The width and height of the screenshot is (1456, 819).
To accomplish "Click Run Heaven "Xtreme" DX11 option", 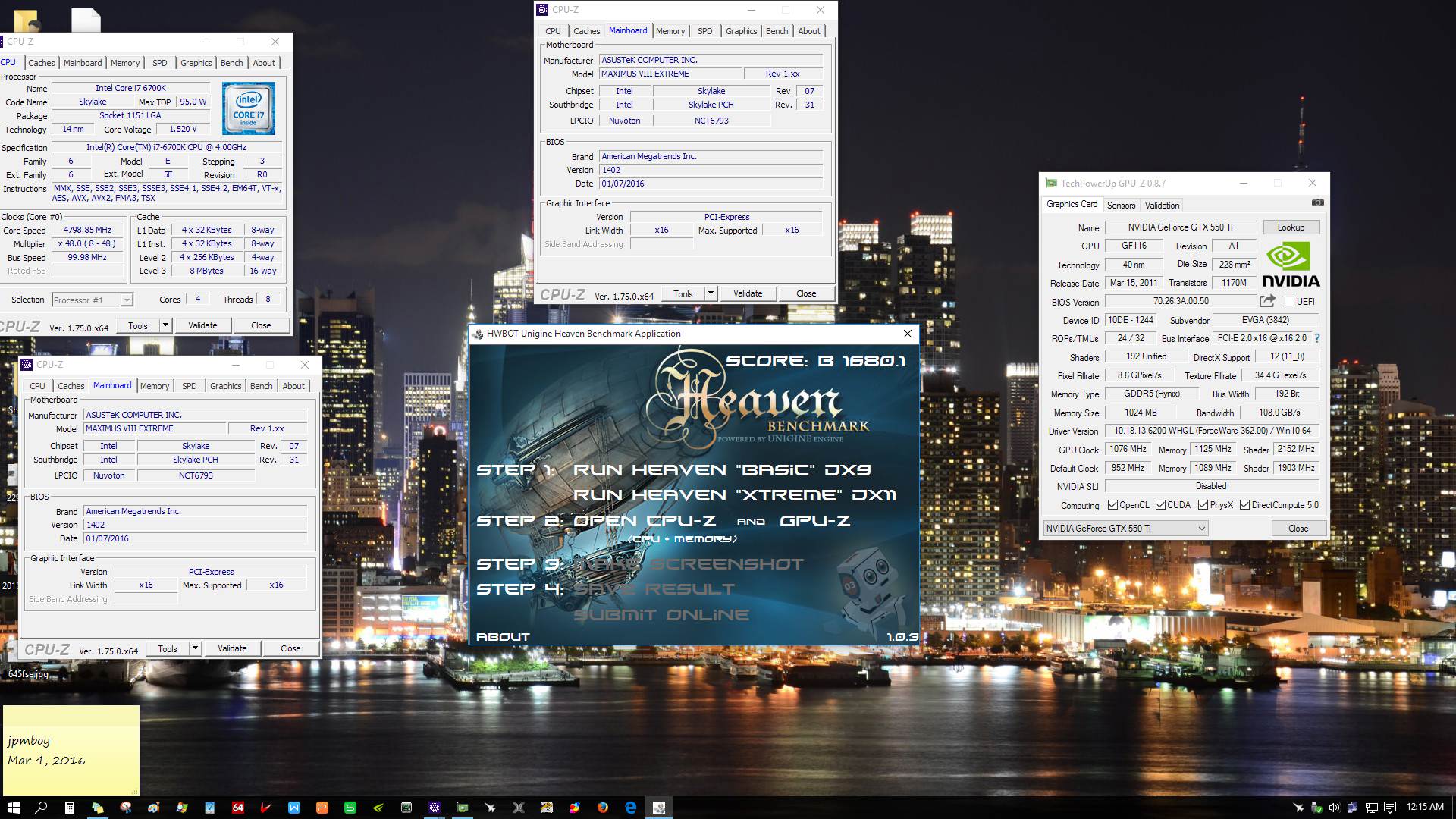I will 735,495.
